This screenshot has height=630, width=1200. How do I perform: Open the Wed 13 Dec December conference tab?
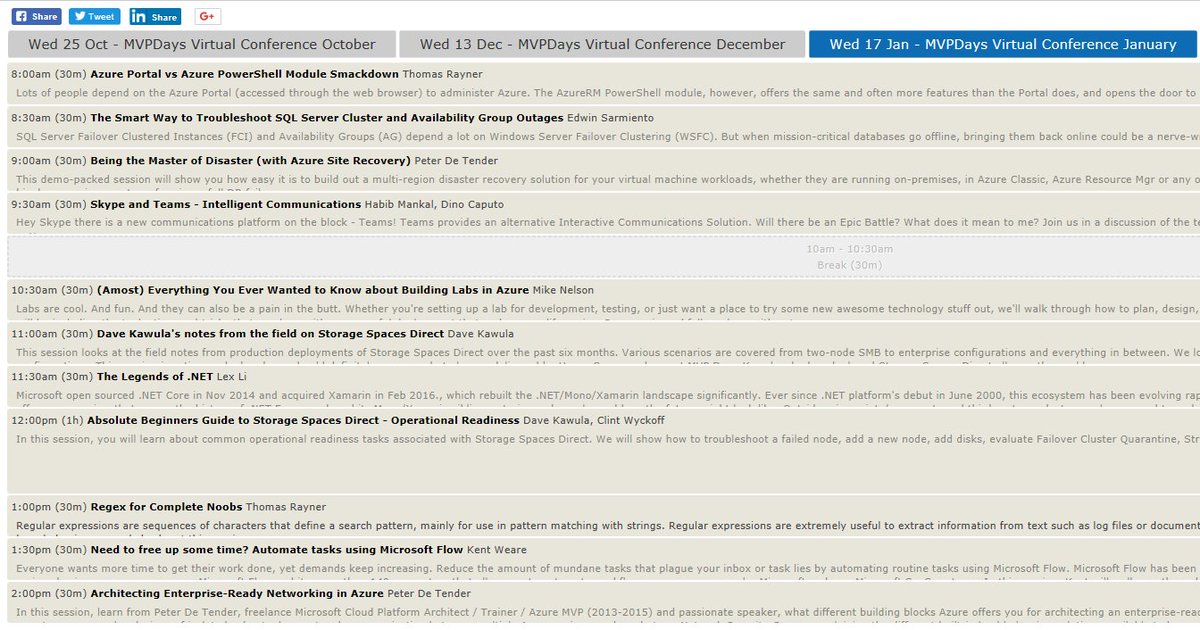tap(602, 44)
